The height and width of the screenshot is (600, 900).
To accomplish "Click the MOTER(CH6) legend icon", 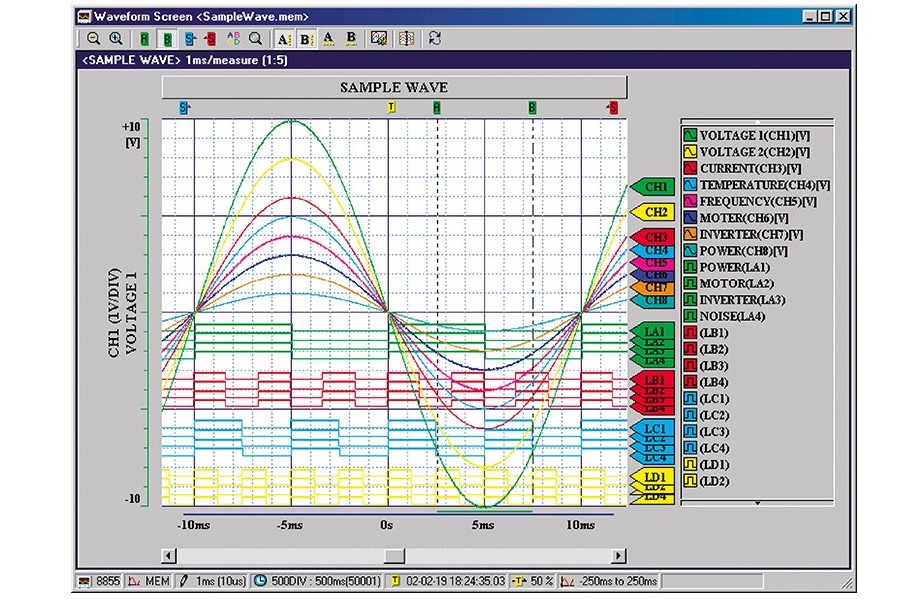I will [x=690, y=218].
